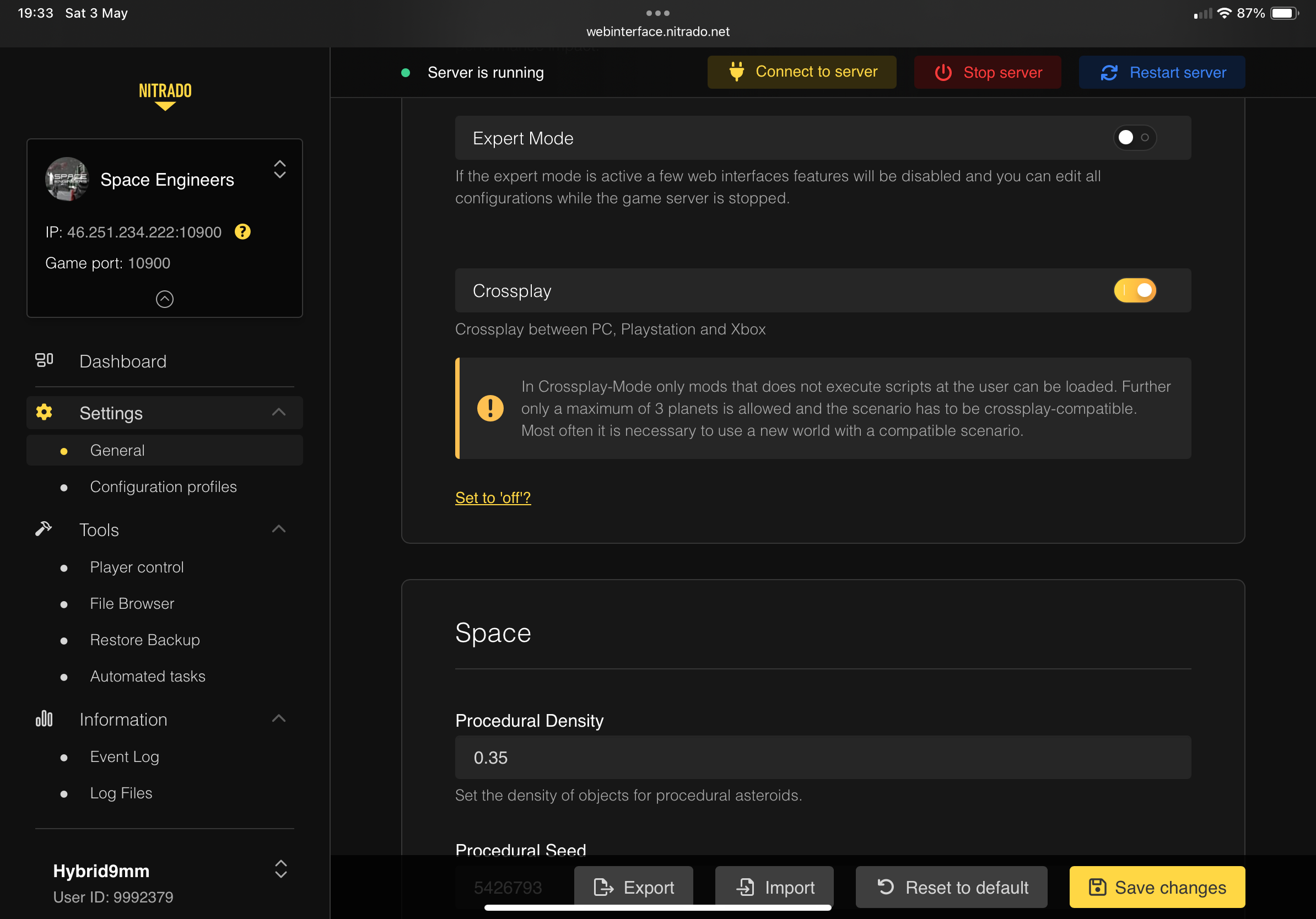The image size is (1316, 919).
Task: Click the Stop server button
Action: [x=987, y=72]
